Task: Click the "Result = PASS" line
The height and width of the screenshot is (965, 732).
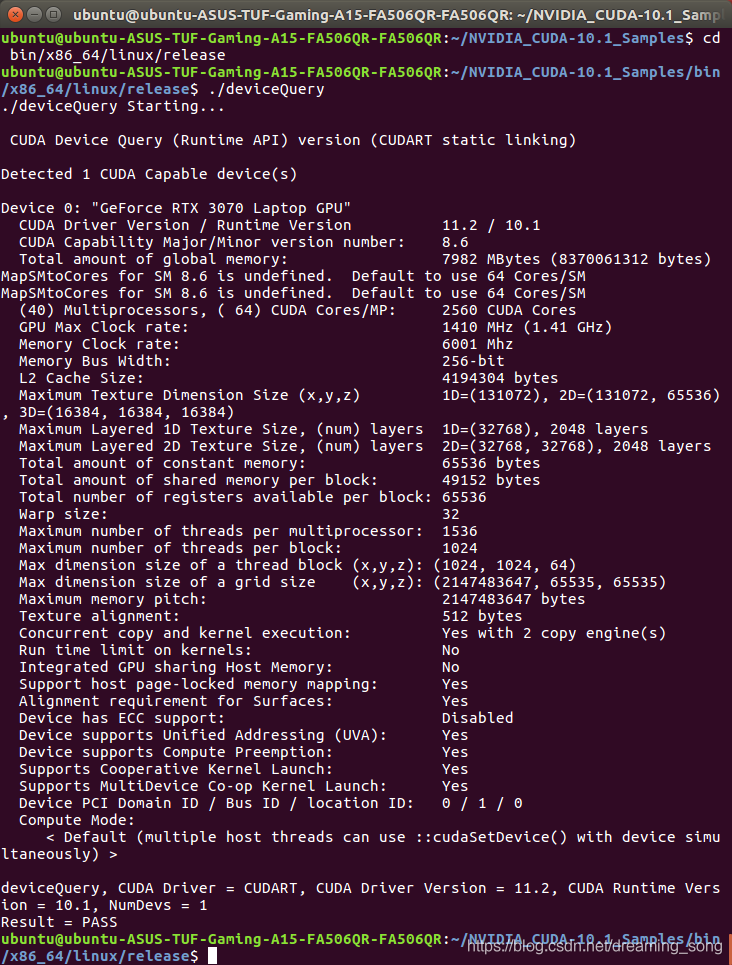Action: click(x=59, y=922)
